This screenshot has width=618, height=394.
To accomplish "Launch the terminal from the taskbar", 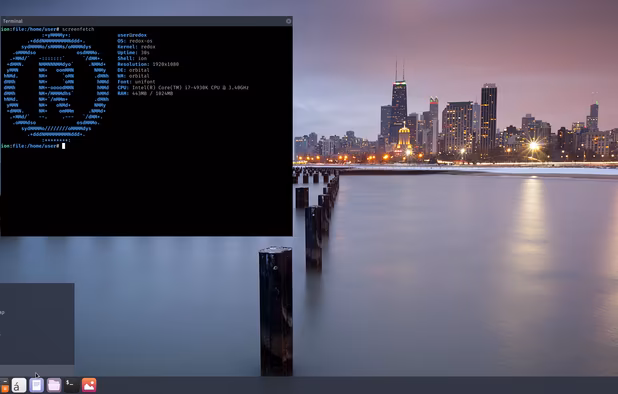I will [x=71, y=385].
